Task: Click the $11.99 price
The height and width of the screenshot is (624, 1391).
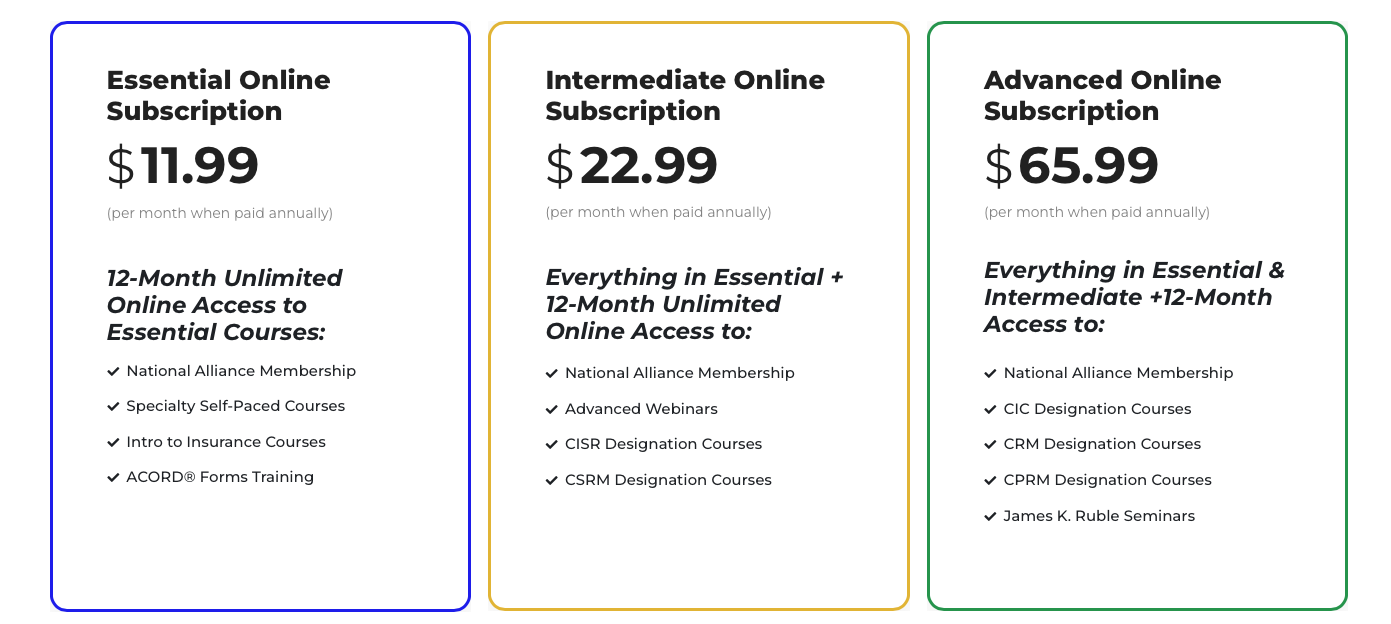Action: (183, 166)
